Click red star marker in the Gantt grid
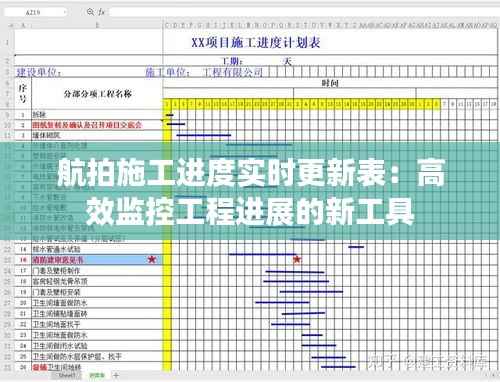This screenshot has height=382, width=500. tap(297, 259)
